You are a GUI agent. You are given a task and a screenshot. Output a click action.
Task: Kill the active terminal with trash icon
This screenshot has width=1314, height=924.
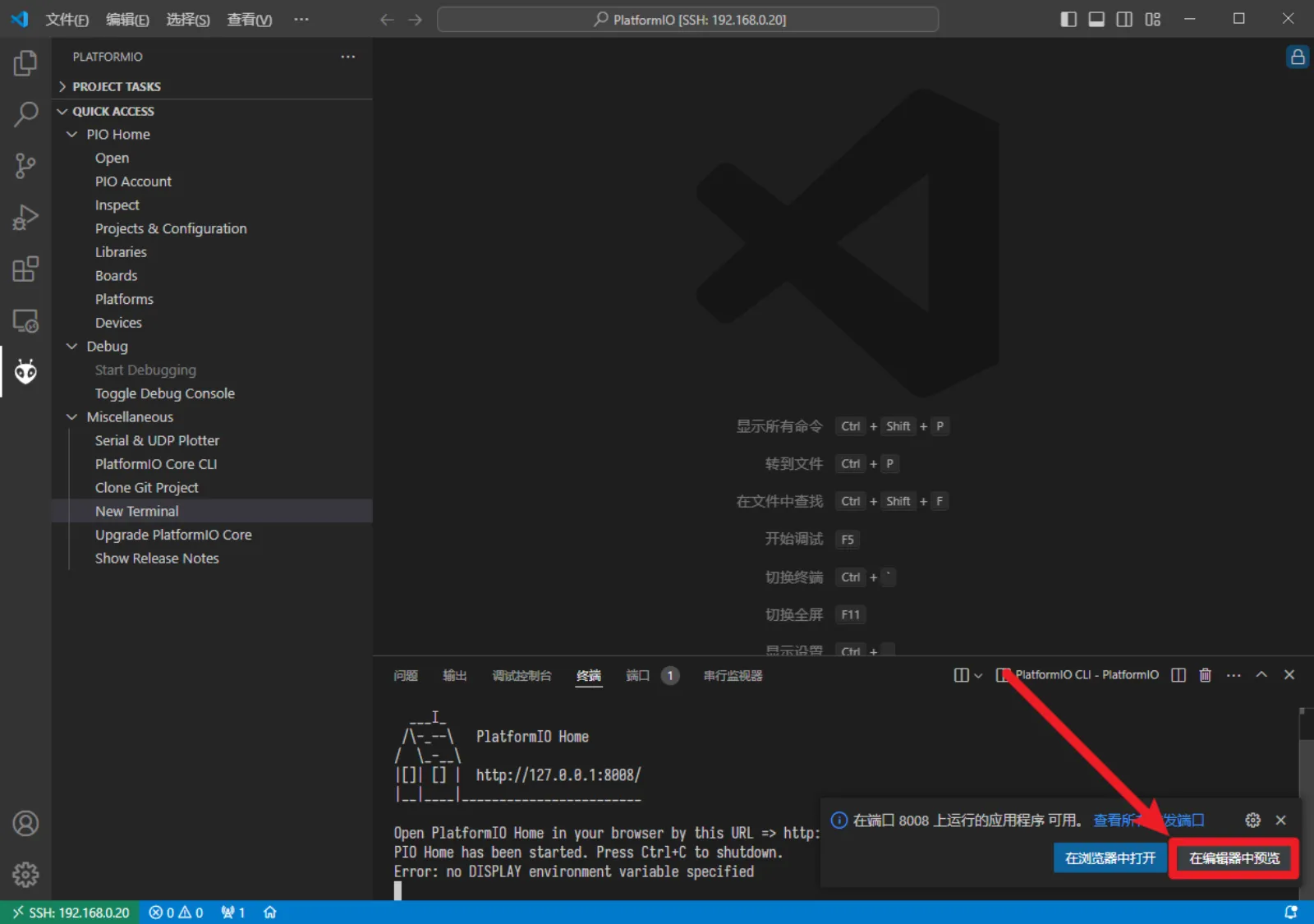point(1205,674)
